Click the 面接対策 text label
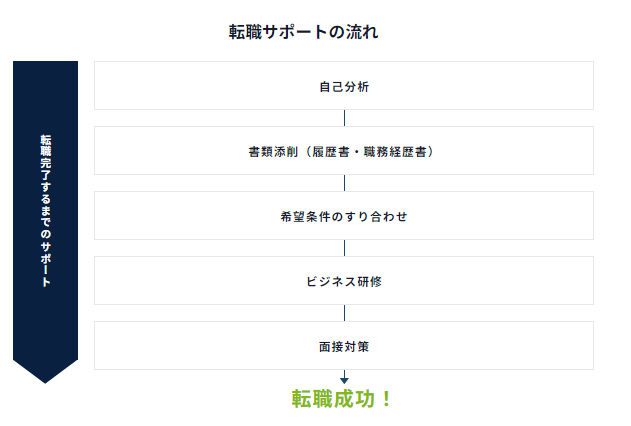 pos(344,346)
